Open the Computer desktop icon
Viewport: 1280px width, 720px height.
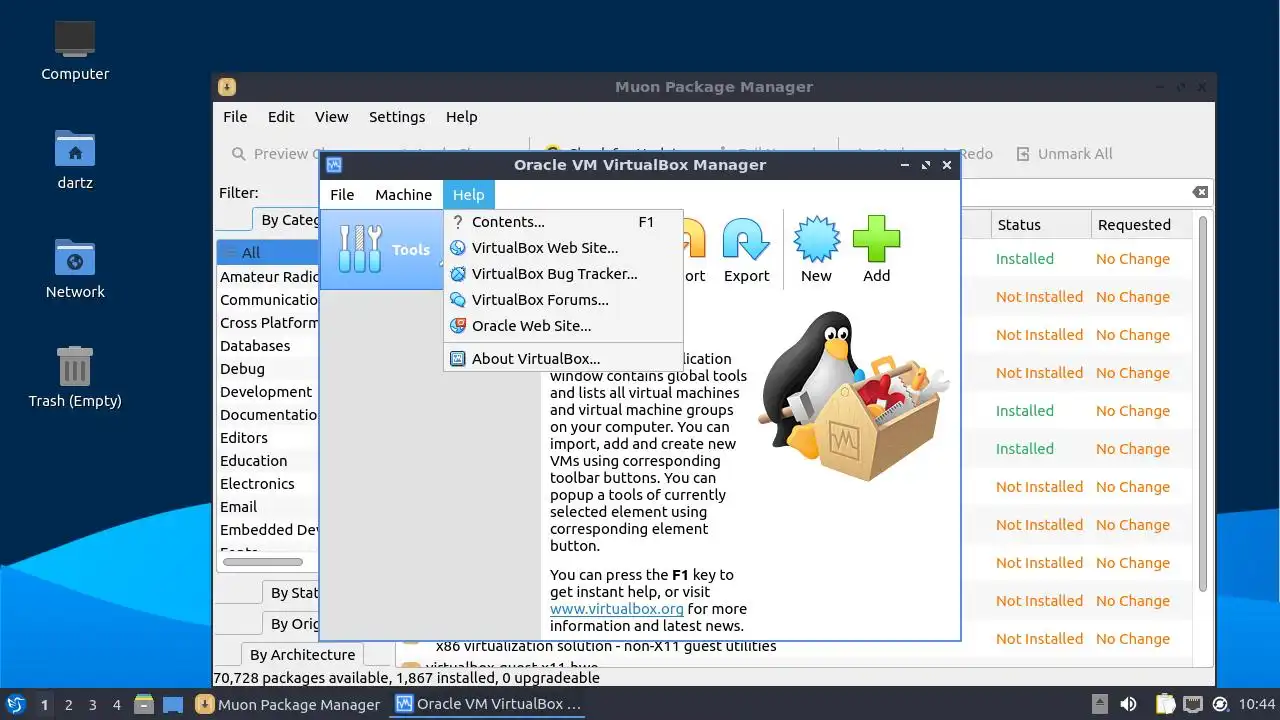(x=75, y=50)
